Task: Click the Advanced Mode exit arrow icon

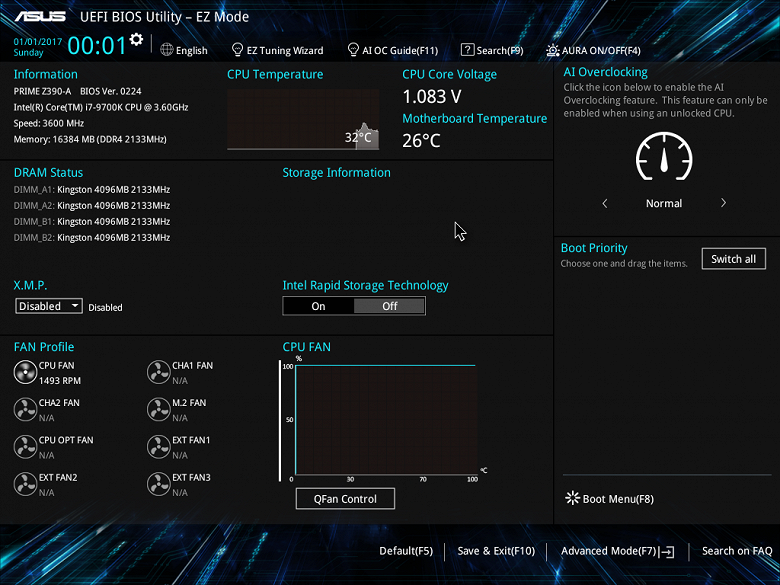Action: tap(668, 552)
